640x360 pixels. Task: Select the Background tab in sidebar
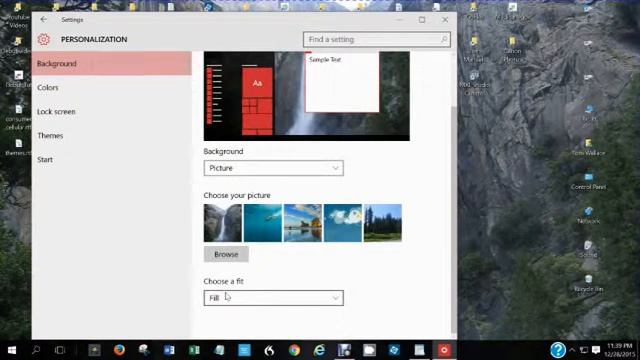tap(111, 64)
